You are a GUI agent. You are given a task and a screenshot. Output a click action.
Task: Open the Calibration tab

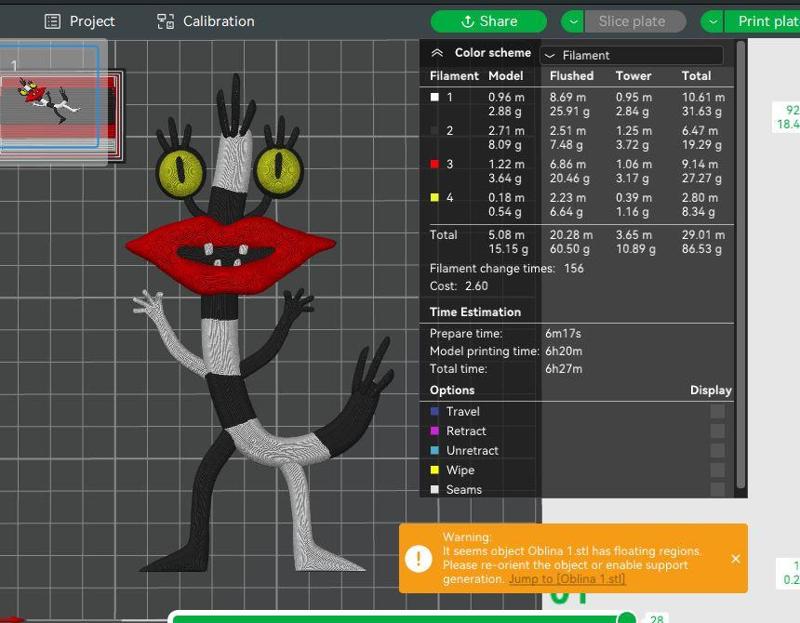click(206, 21)
